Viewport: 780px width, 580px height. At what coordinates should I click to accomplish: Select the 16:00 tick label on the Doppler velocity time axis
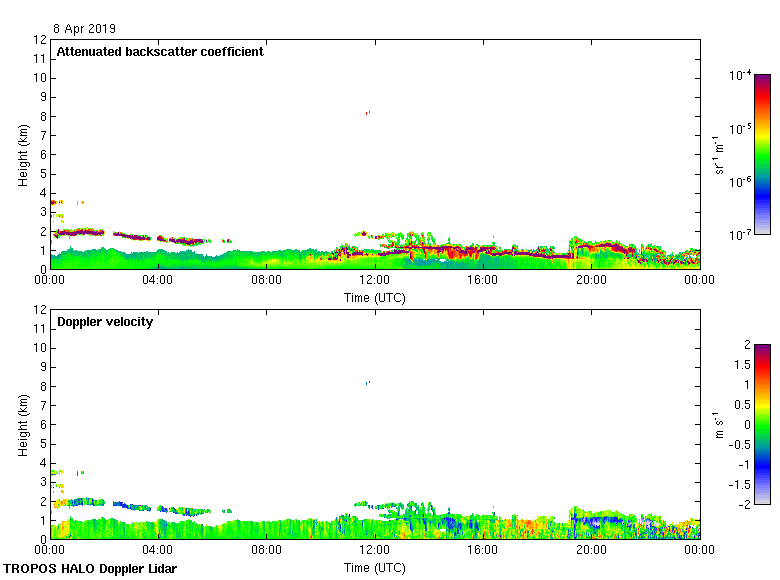[483, 551]
